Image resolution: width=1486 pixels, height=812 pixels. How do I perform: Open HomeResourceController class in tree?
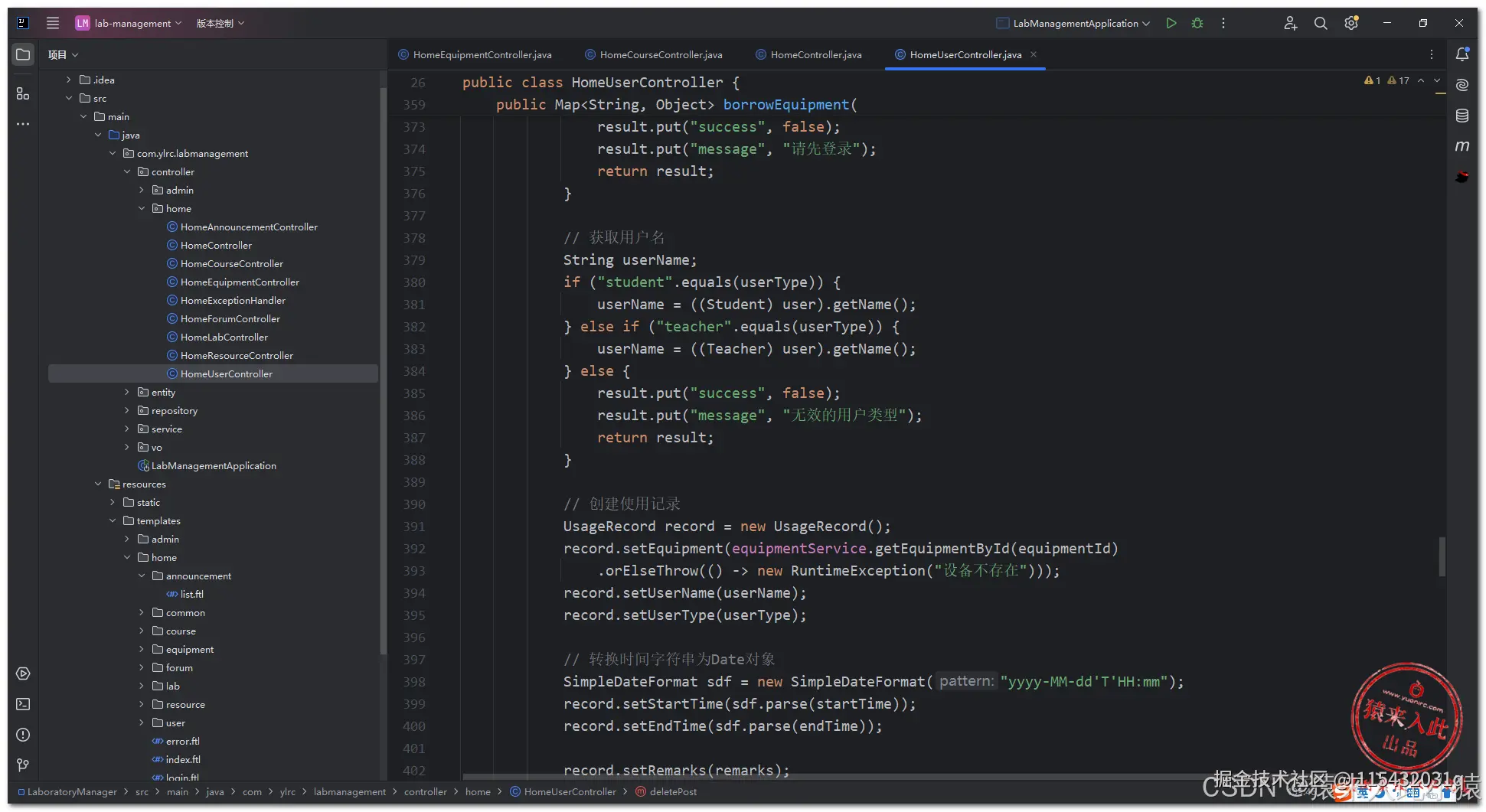[237, 355]
